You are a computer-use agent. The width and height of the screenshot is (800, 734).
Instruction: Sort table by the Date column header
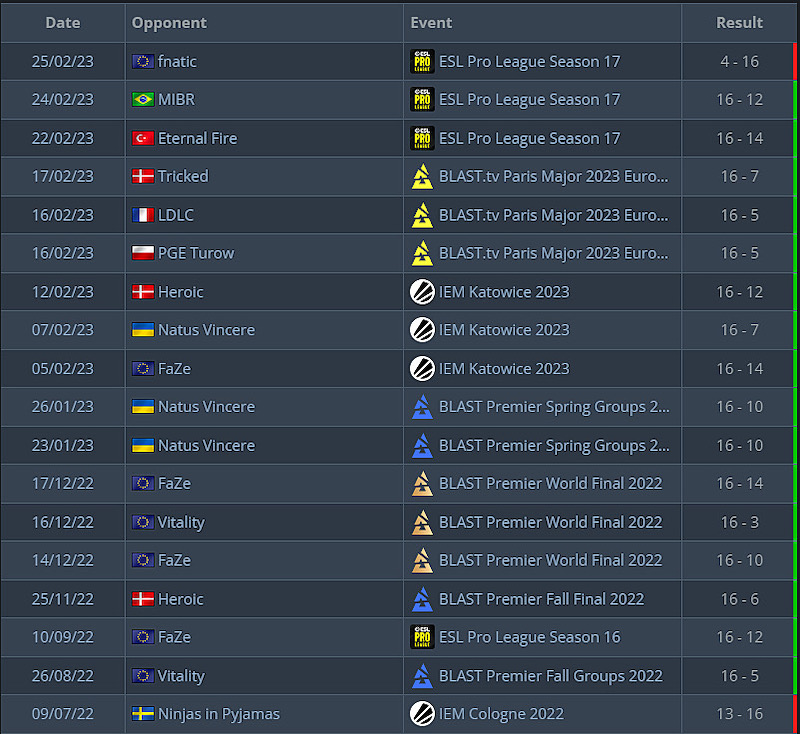[x=63, y=22]
